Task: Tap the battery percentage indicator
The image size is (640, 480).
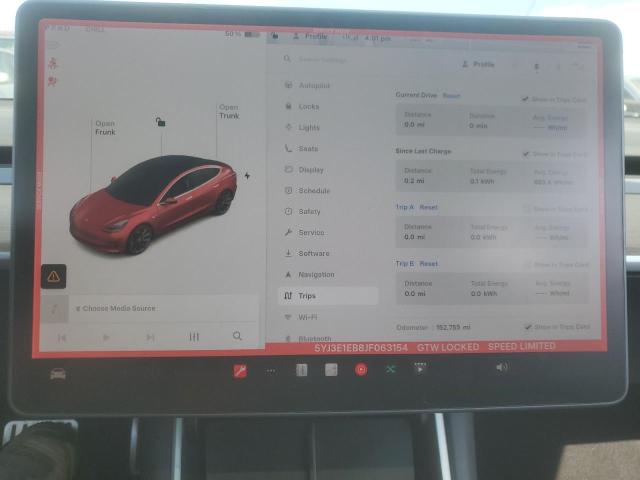Action: (242, 34)
